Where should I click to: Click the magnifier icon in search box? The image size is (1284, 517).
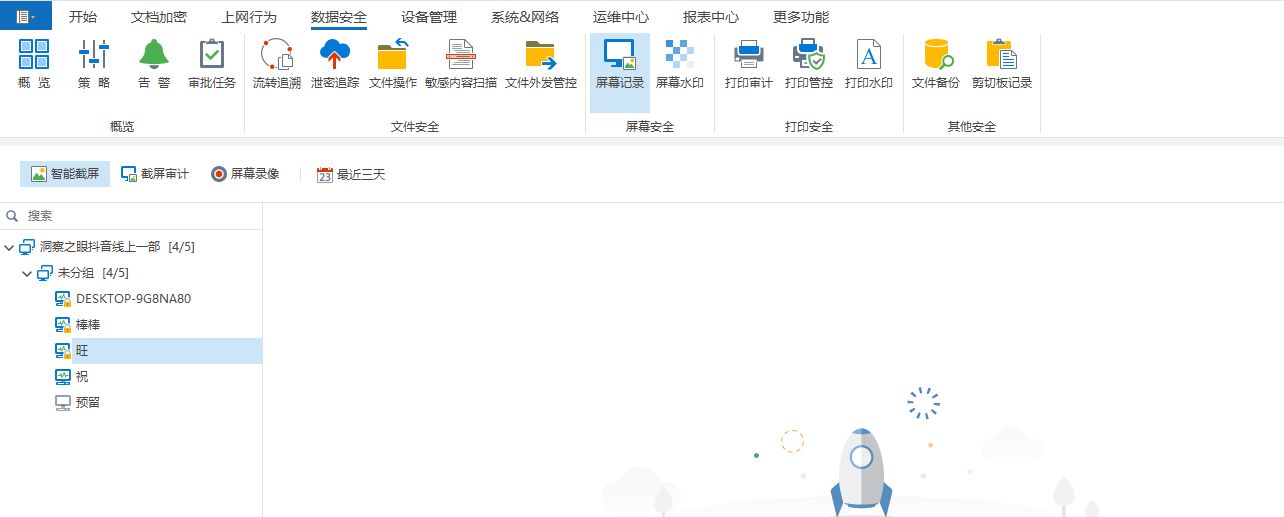(13, 215)
